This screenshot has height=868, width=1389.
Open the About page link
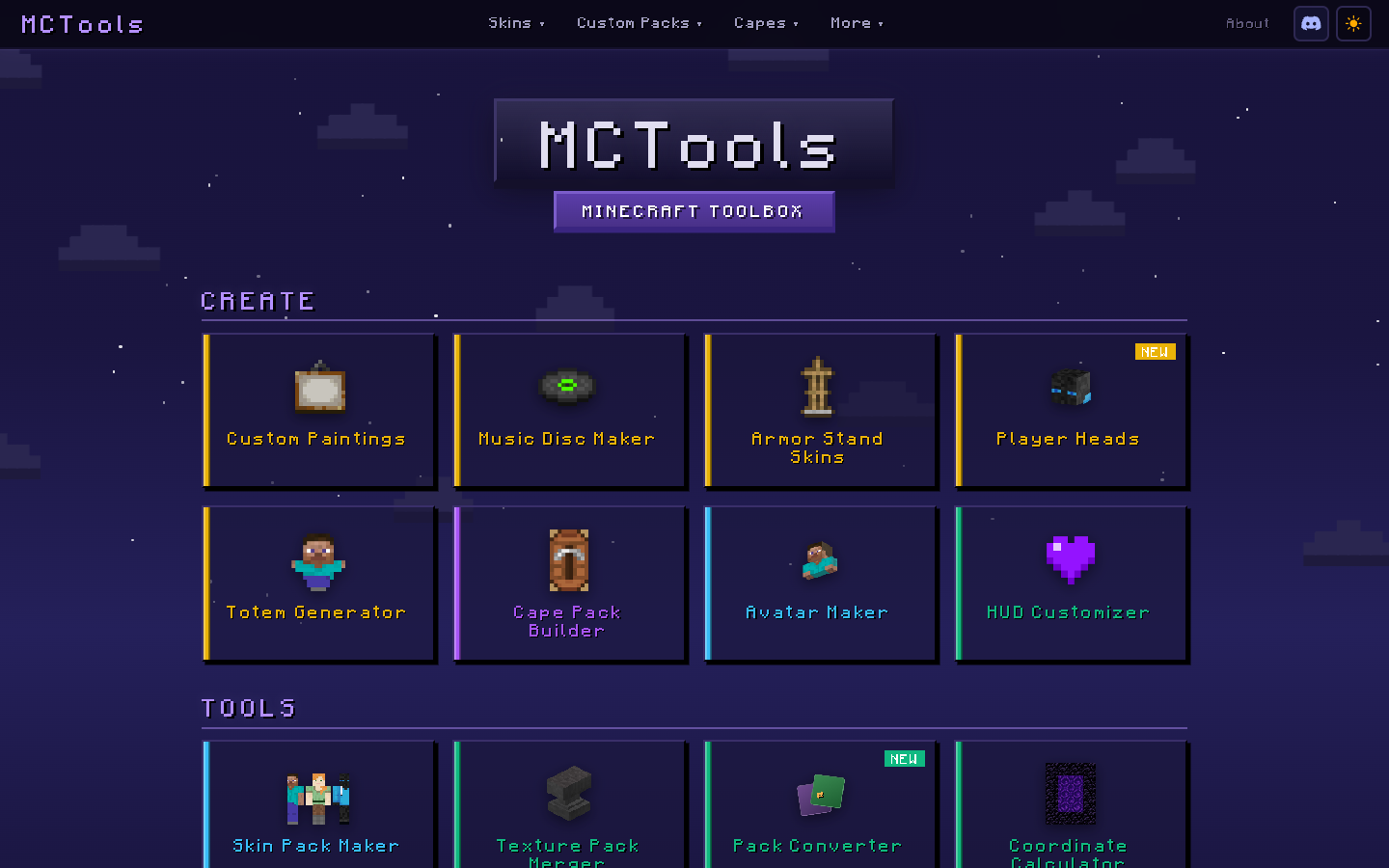tap(1247, 23)
